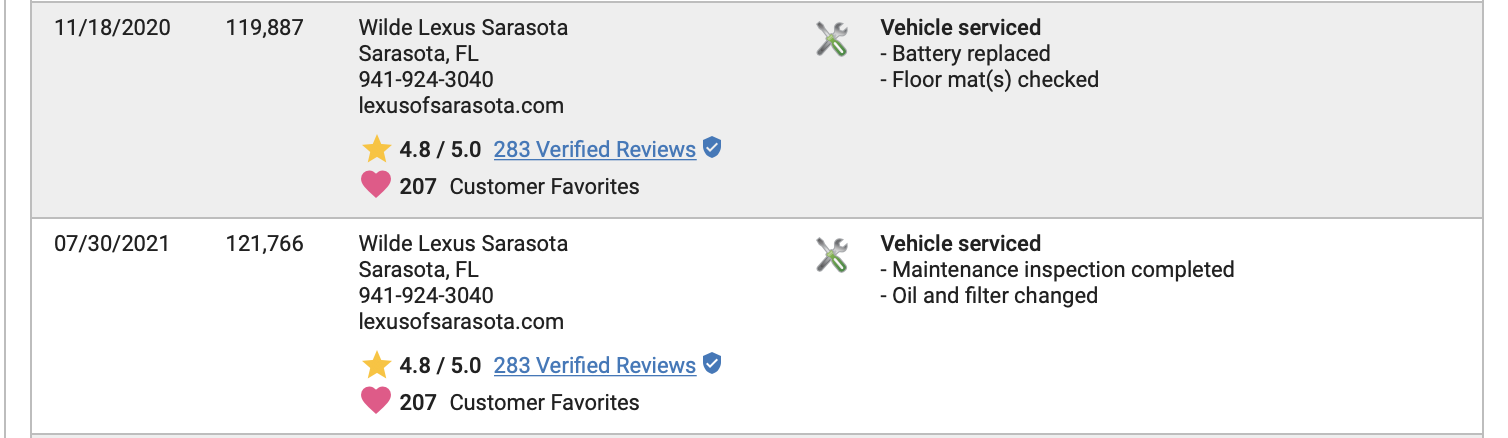This screenshot has height=438, width=1508.
Task: Click the pink heart in the 11/18/2020 row
Action: tap(376, 186)
